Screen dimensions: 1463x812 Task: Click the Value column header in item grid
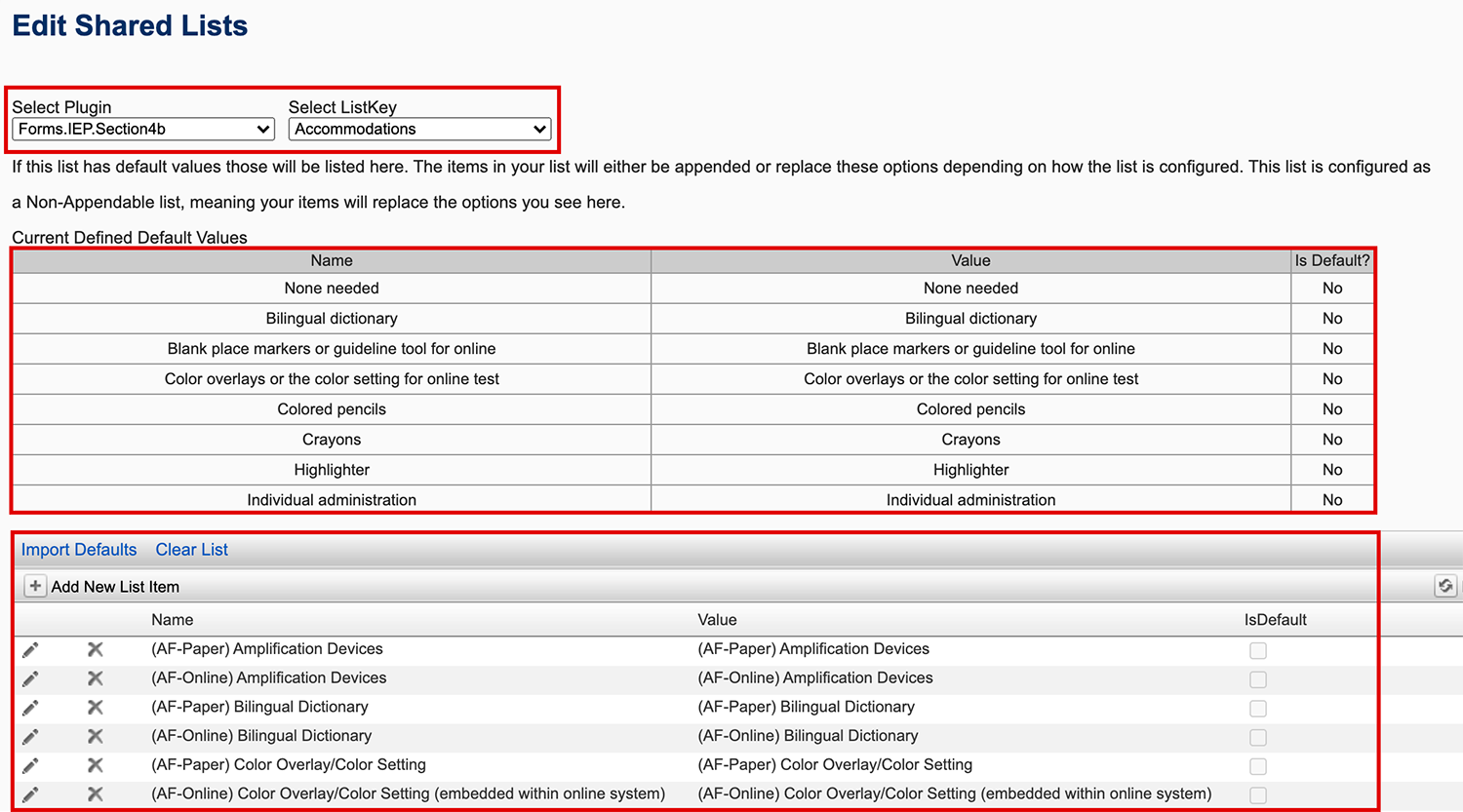717,620
